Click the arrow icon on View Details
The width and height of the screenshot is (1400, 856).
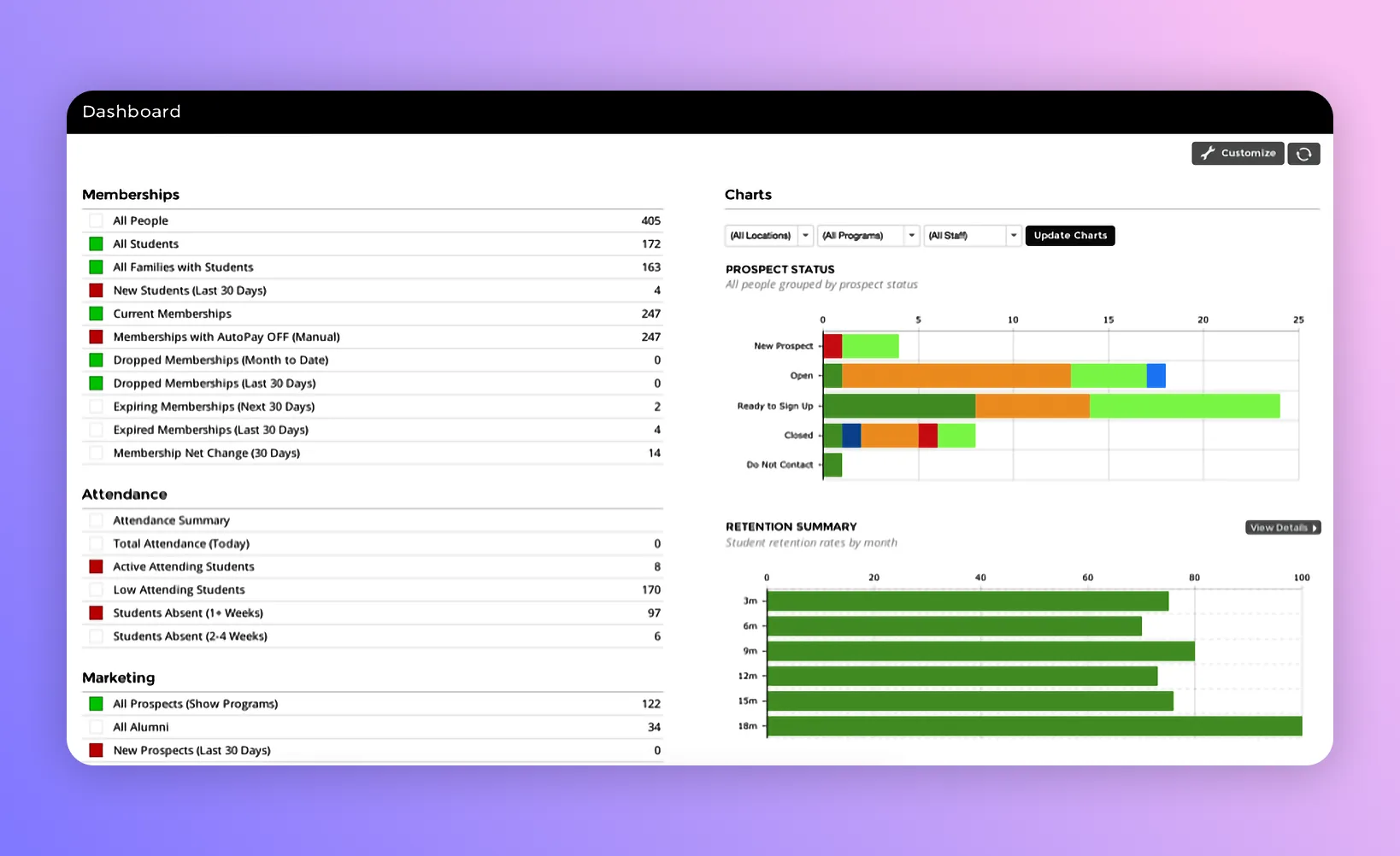(1313, 527)
